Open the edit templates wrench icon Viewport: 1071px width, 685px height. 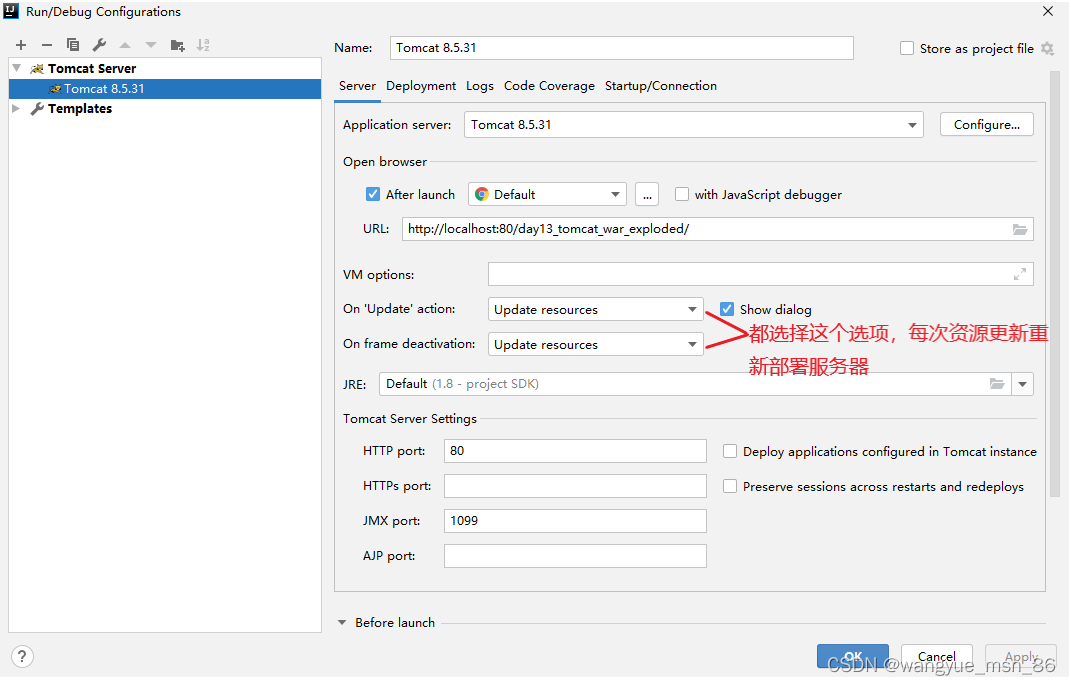pos(99,45)
